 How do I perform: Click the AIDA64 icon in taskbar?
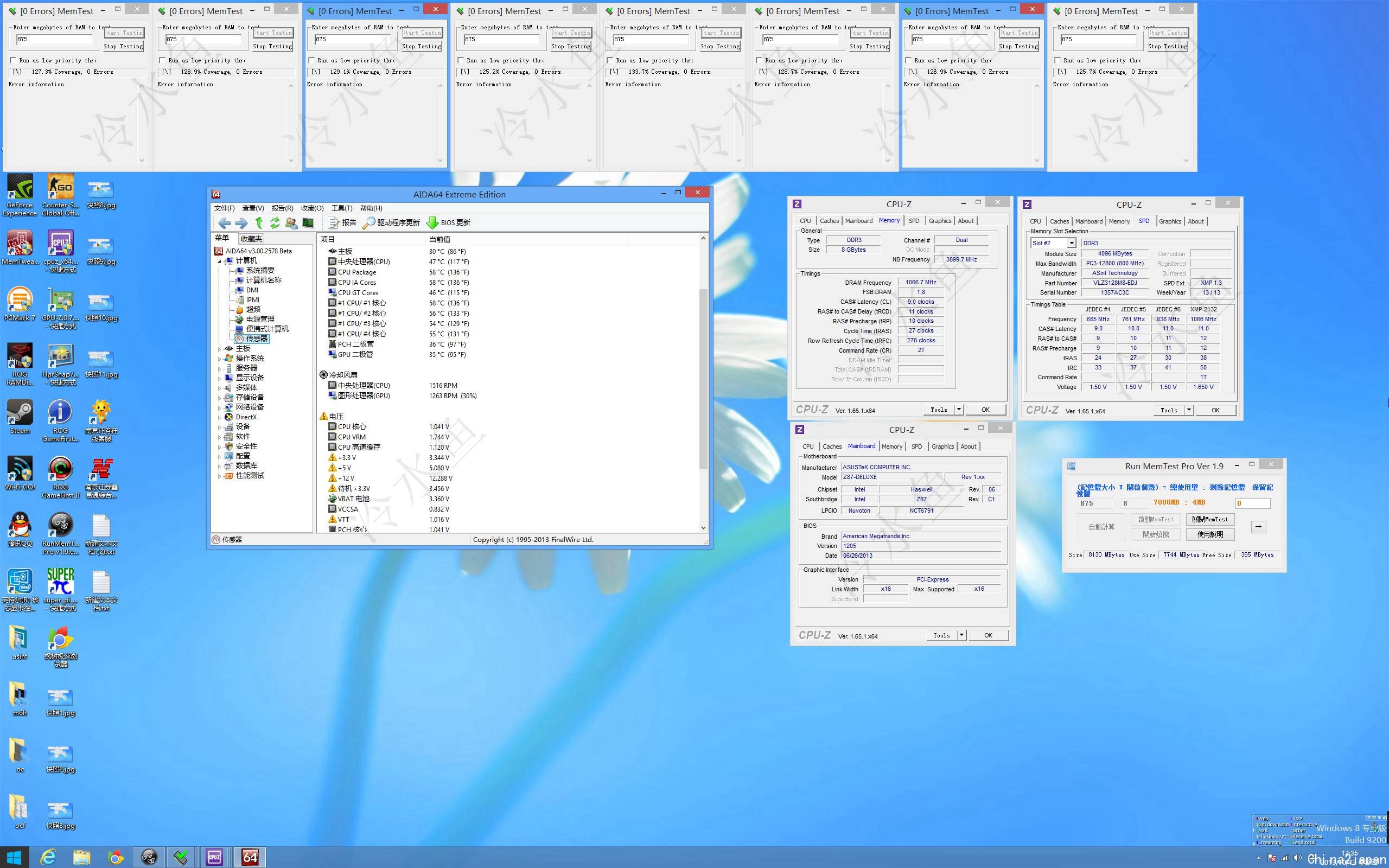point(250,857)
